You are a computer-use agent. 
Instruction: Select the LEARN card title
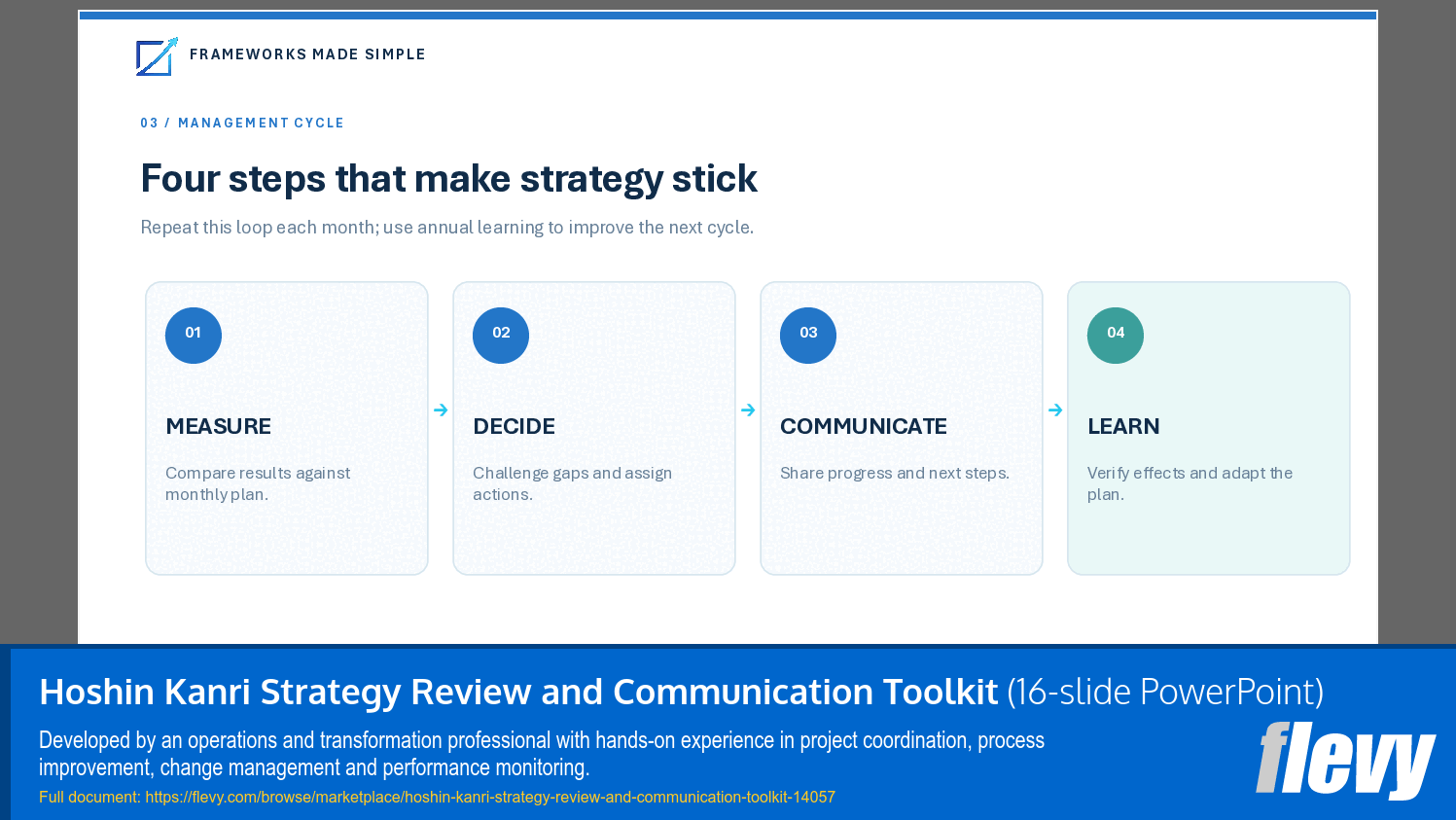coord(1123,426)
